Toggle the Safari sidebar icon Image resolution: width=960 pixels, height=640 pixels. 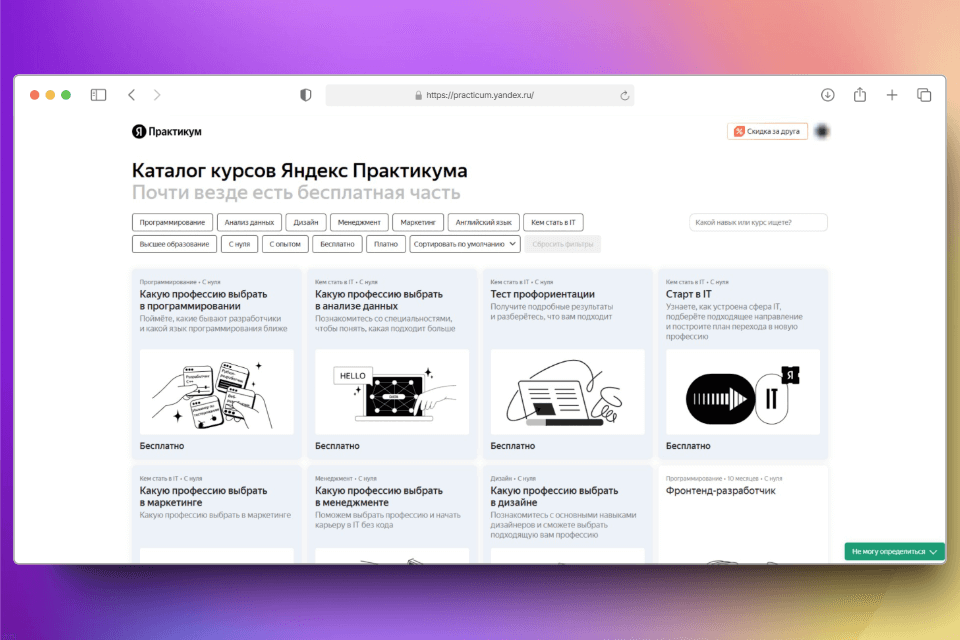98,95
